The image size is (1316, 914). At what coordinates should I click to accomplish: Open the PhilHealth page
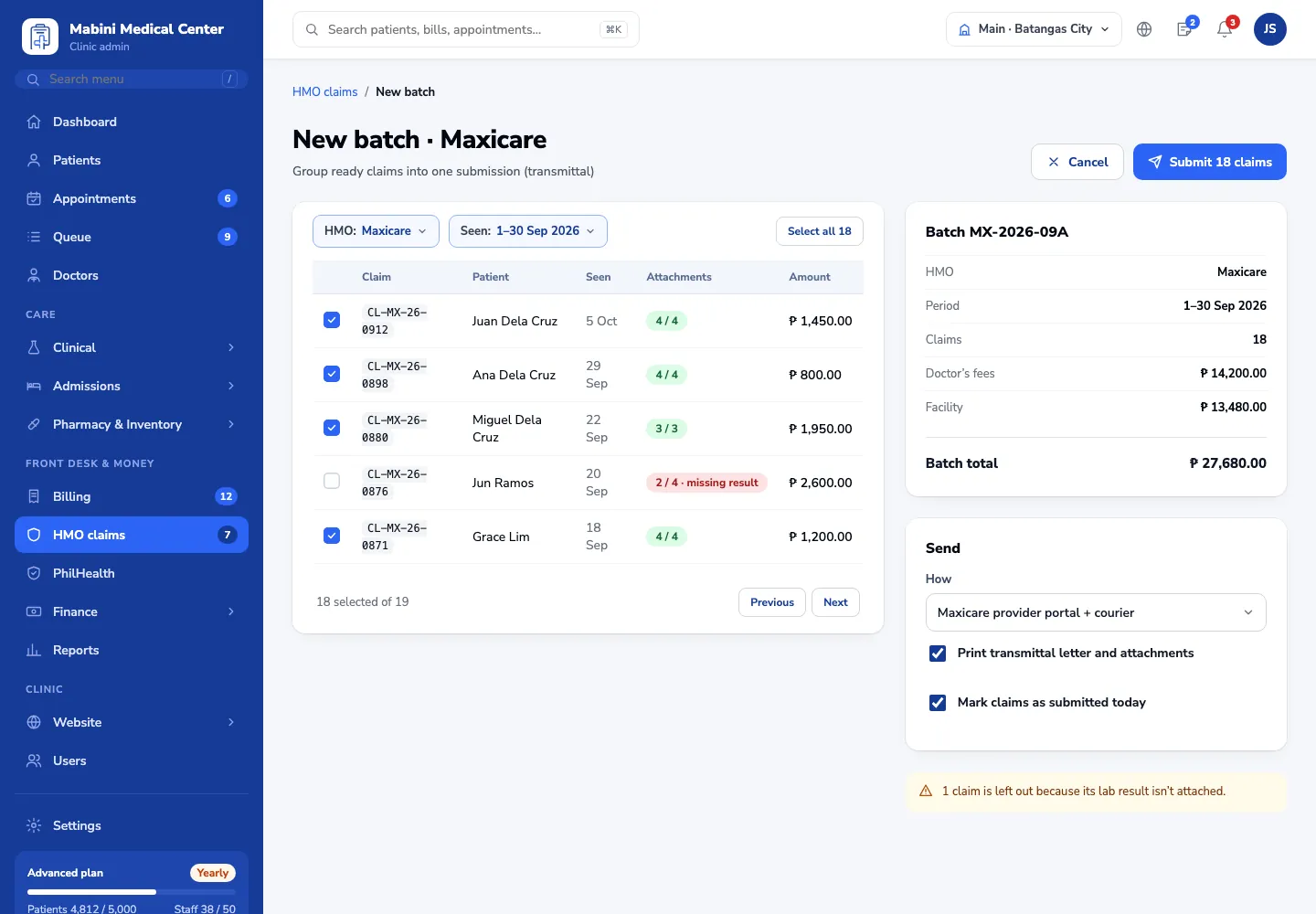[132, 573]
